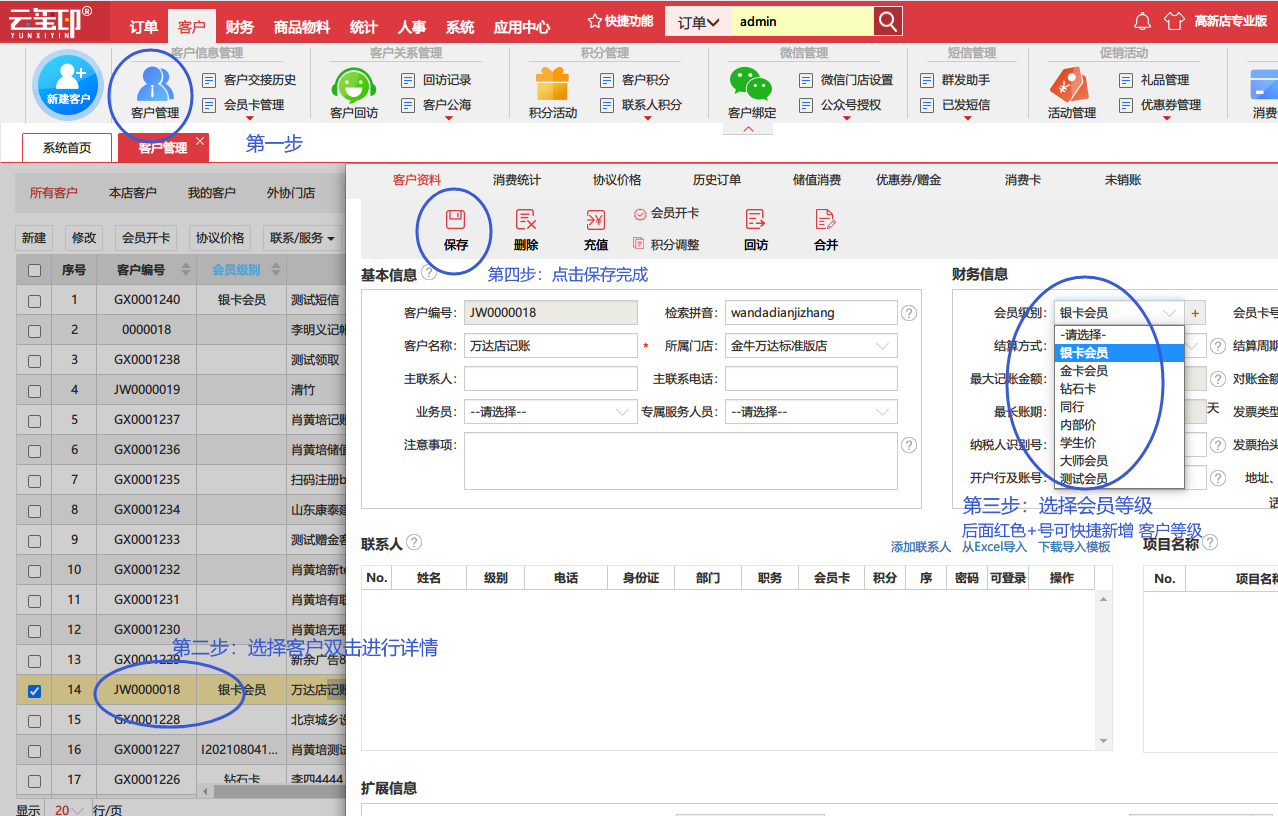Open 礼品管理 ribbon item
Image resolution: width=1278 pixels, height=816 pixels.
click(x=1153, y=80)
